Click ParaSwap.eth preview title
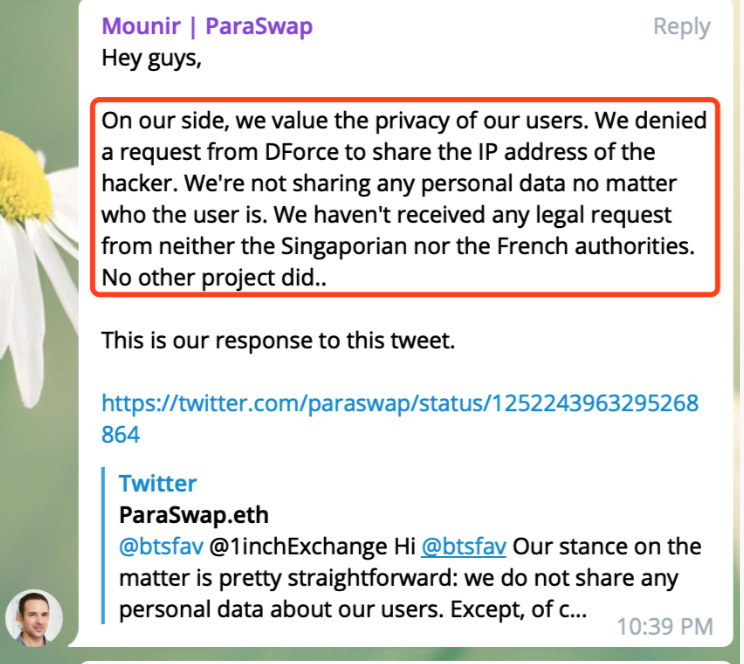 [x=194, y=515]
